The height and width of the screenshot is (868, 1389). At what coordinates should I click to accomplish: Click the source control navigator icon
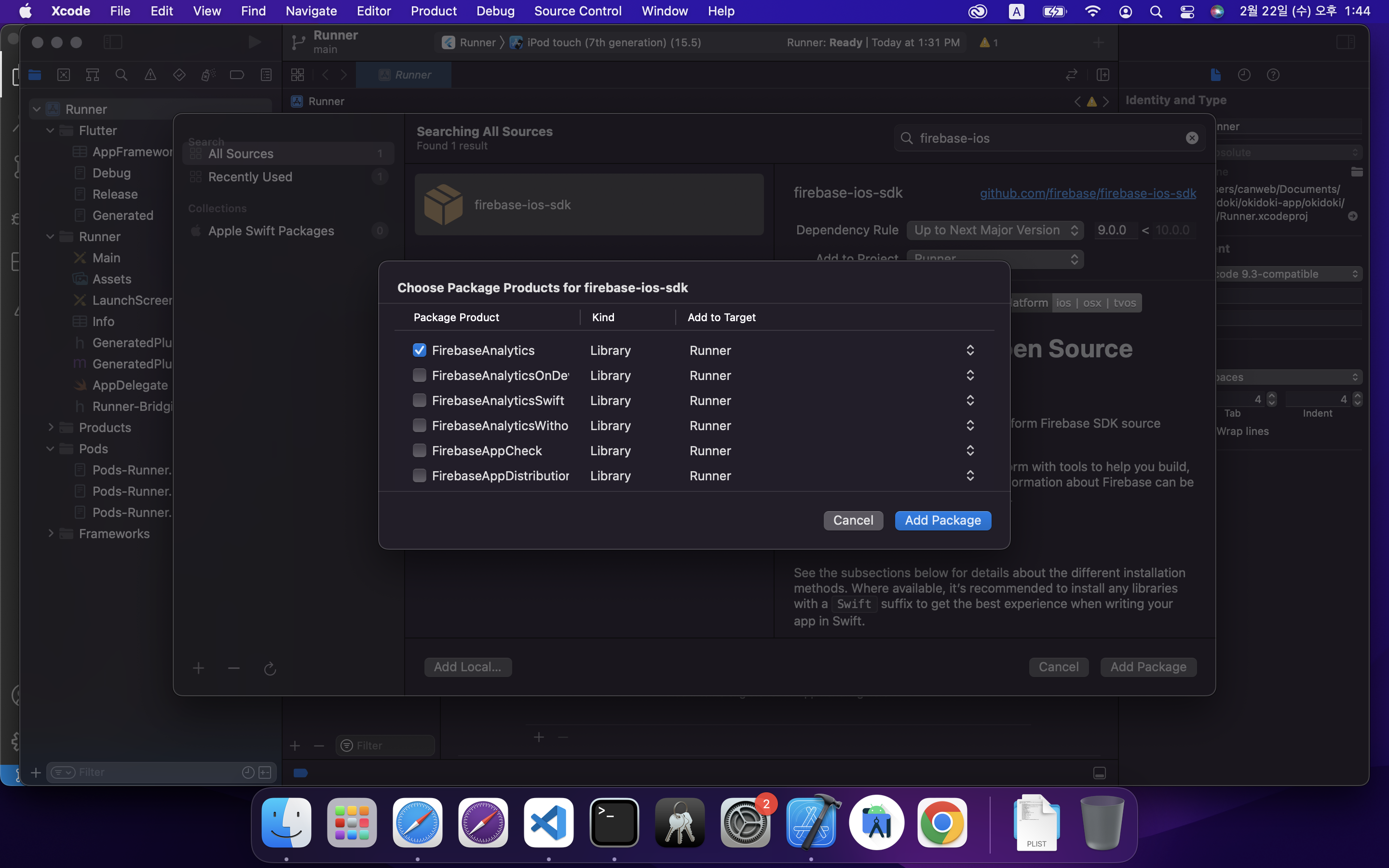point(64,75)
